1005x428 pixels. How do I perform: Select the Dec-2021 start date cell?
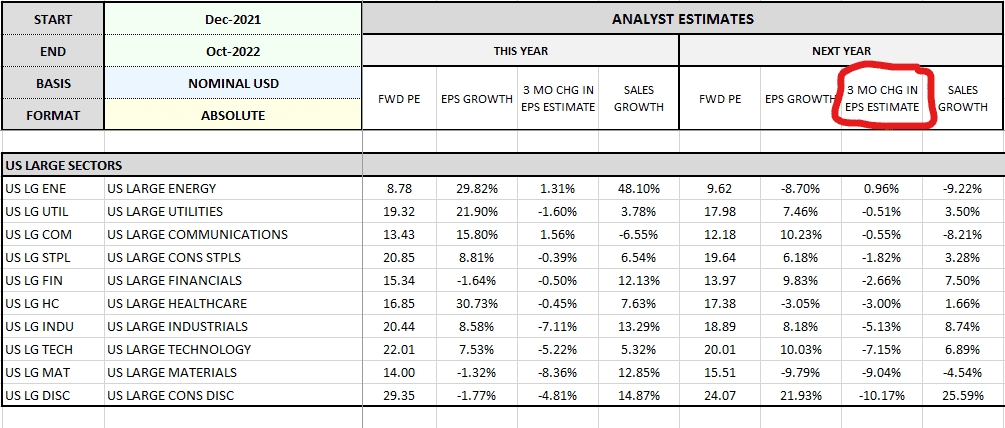[x=233, y=19]
